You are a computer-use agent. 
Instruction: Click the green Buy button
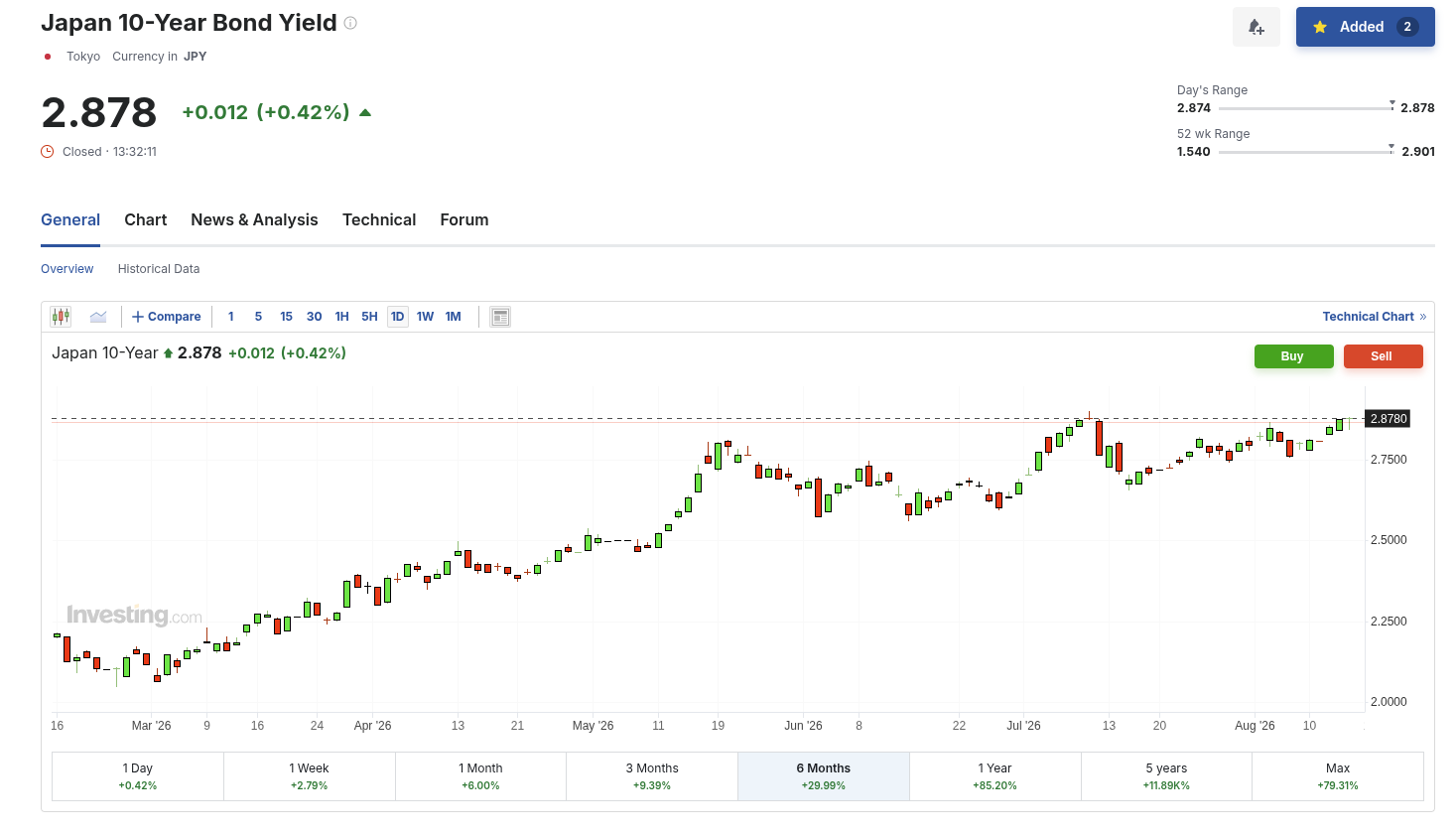tap(1292, 356)
